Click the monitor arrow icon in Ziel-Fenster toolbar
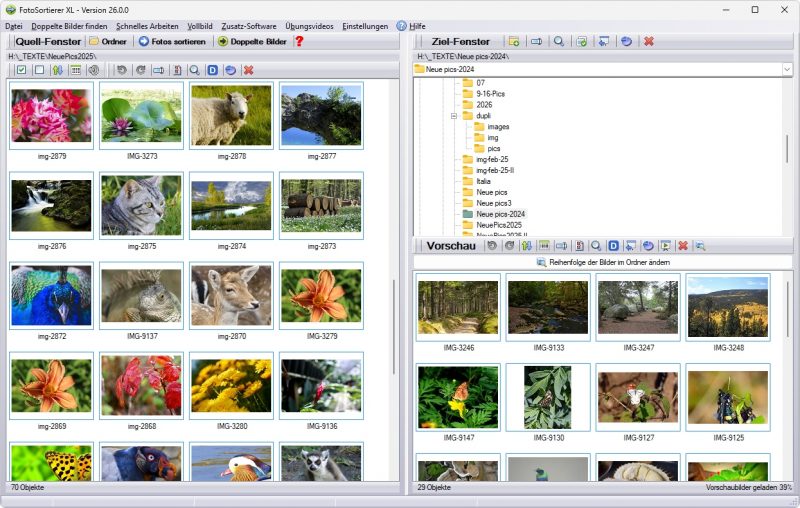 (604, 41)
